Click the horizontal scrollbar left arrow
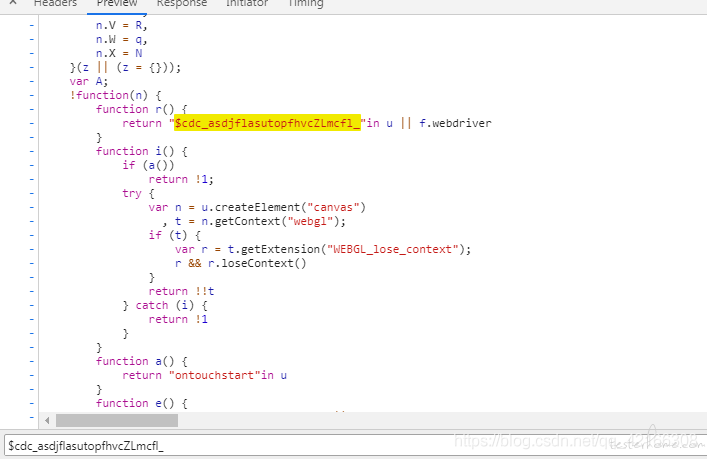Viewport: 707px width, 459px height. tap(47, 421)
